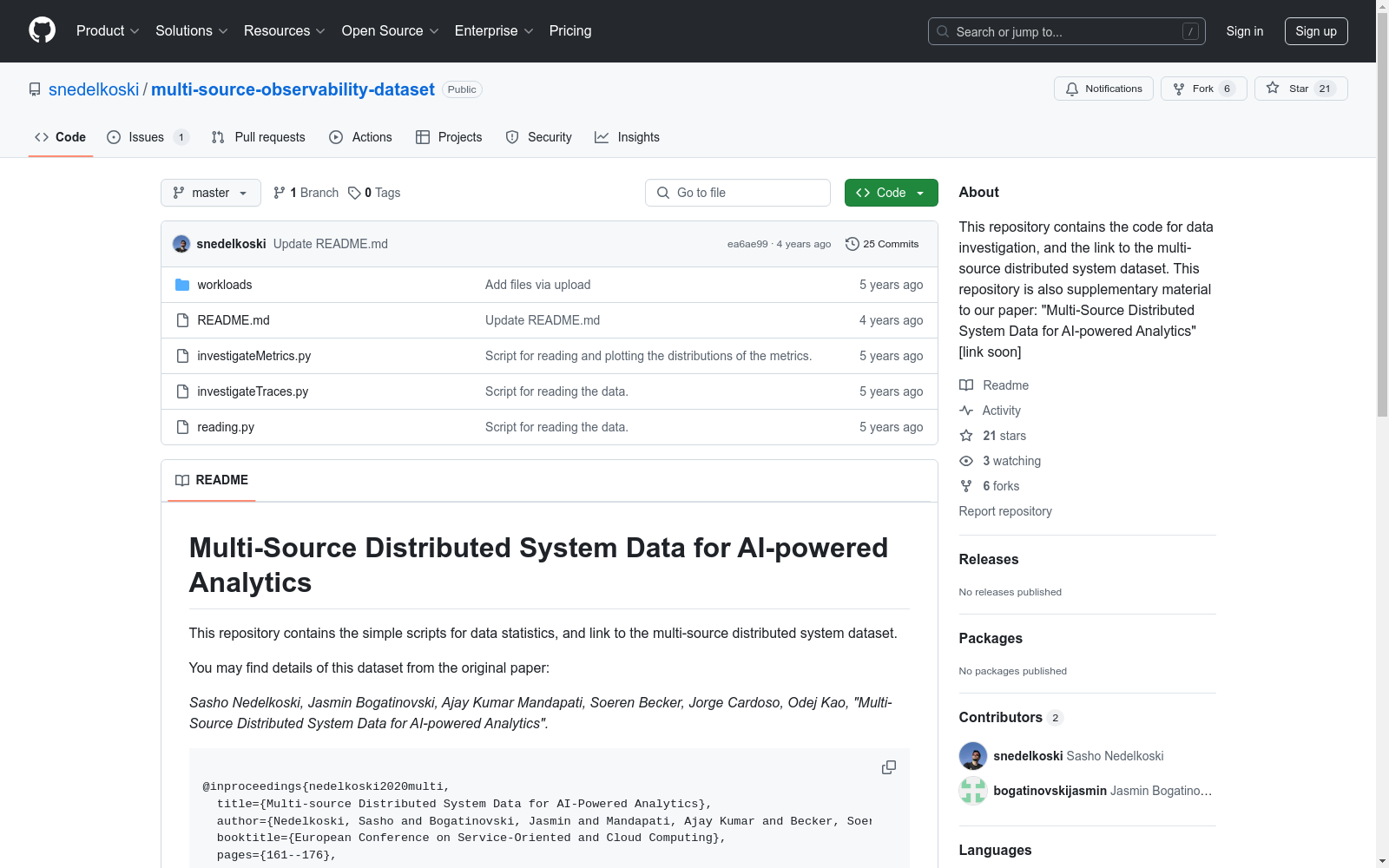
Task: Expand the green Code dropdown
Action: tap(891, 193)
